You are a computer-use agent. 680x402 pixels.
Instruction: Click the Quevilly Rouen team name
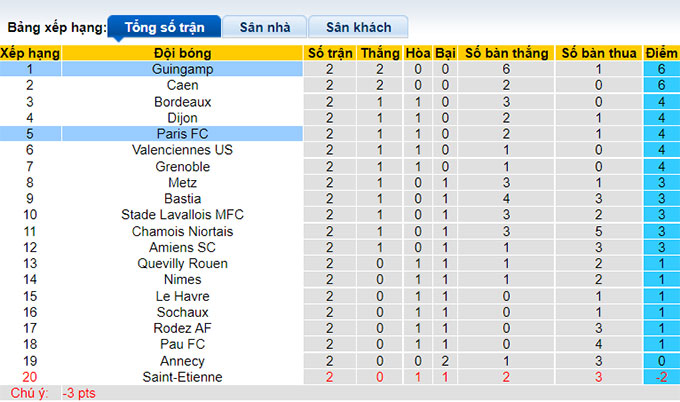(x=183, y=263)
